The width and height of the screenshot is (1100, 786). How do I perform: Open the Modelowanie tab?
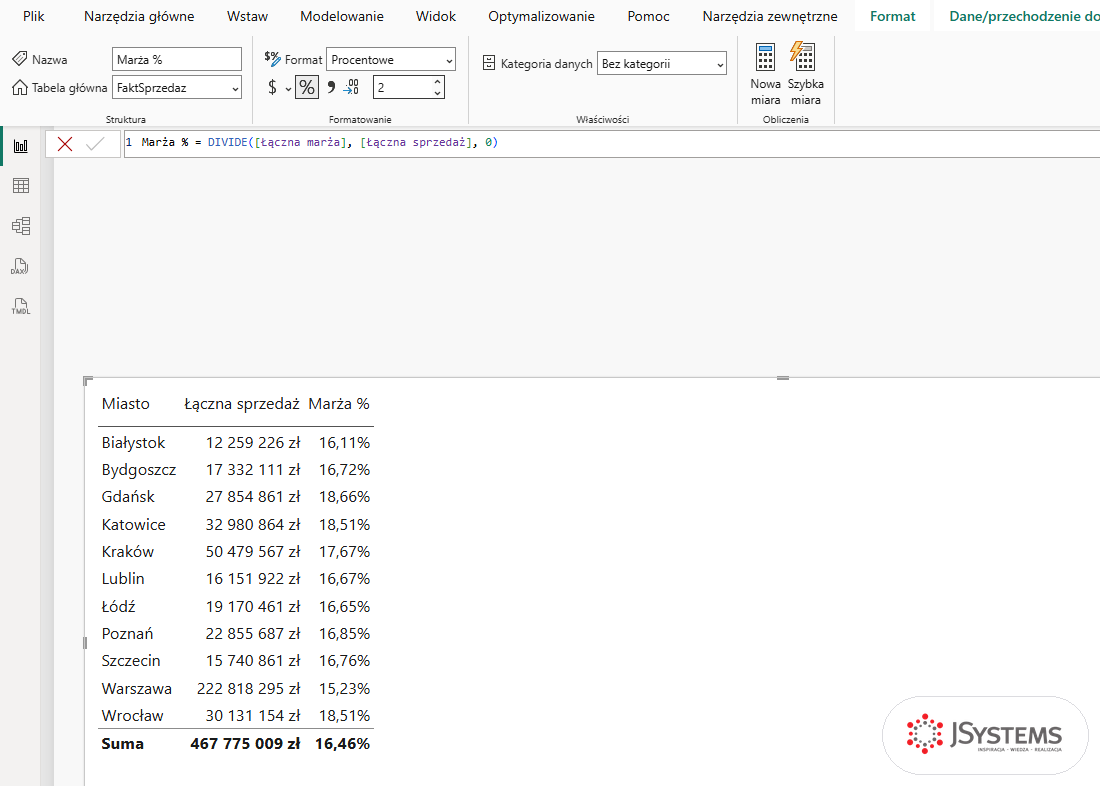(342, 16)
